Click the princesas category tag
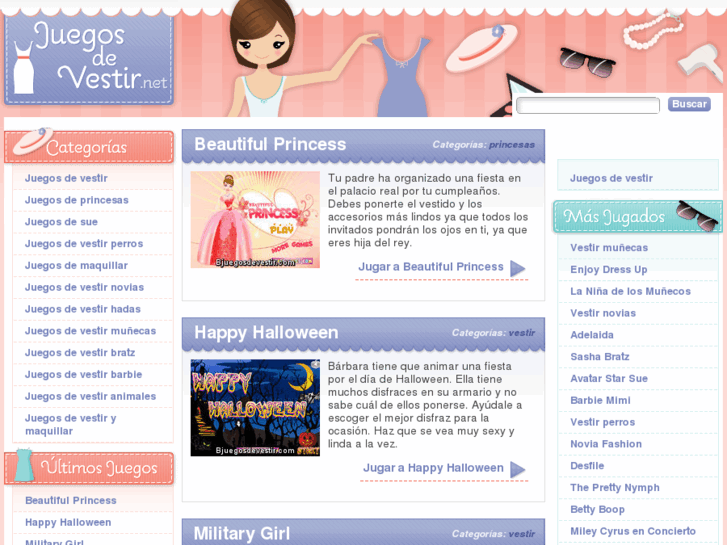The height and width of the screenshot is (545, 727). coord(511,145)
